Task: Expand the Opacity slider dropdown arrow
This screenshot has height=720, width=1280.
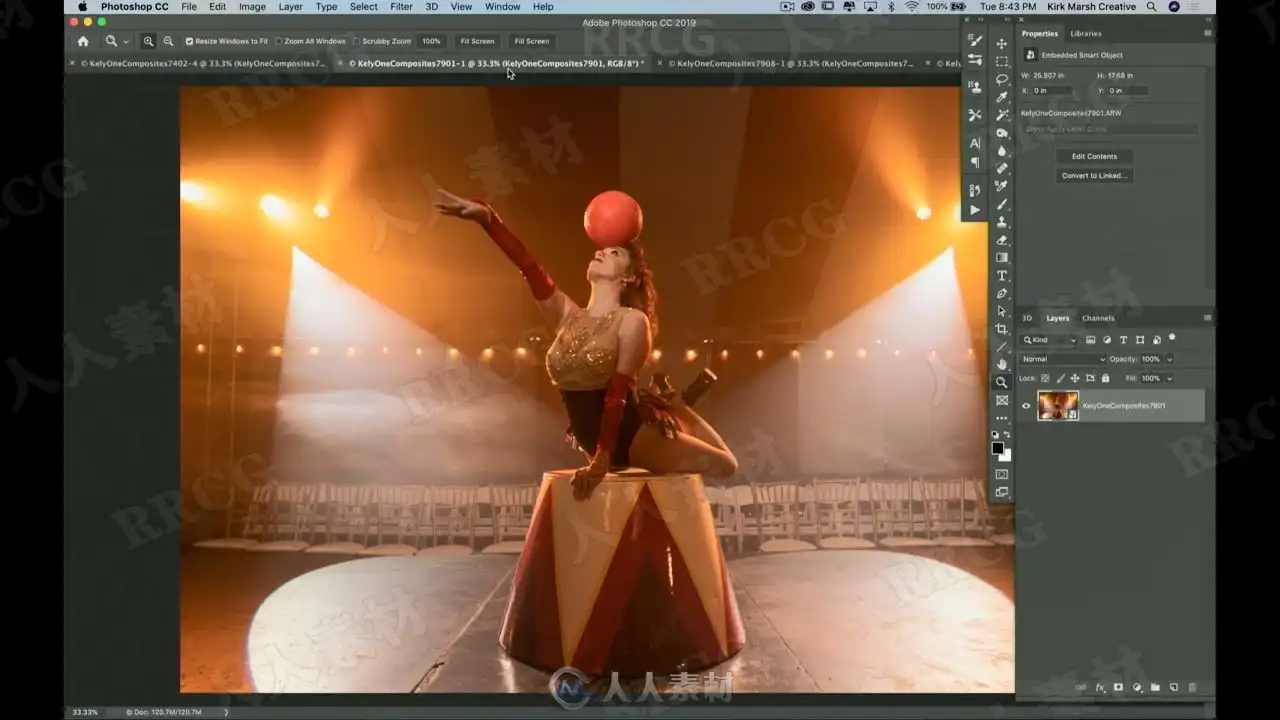Action: point(1169,359)
